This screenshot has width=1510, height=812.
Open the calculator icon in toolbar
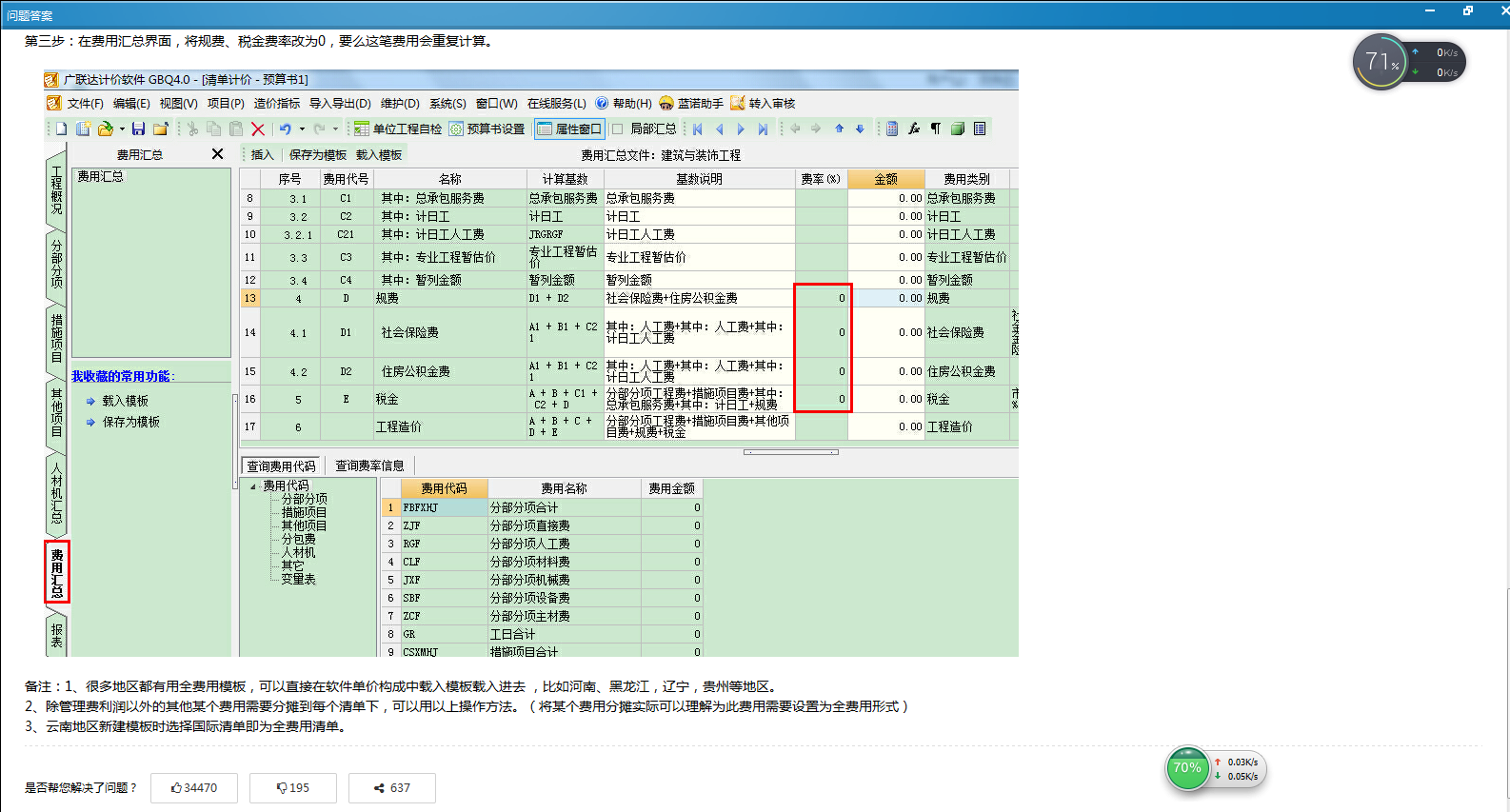(x=892, y=129)
